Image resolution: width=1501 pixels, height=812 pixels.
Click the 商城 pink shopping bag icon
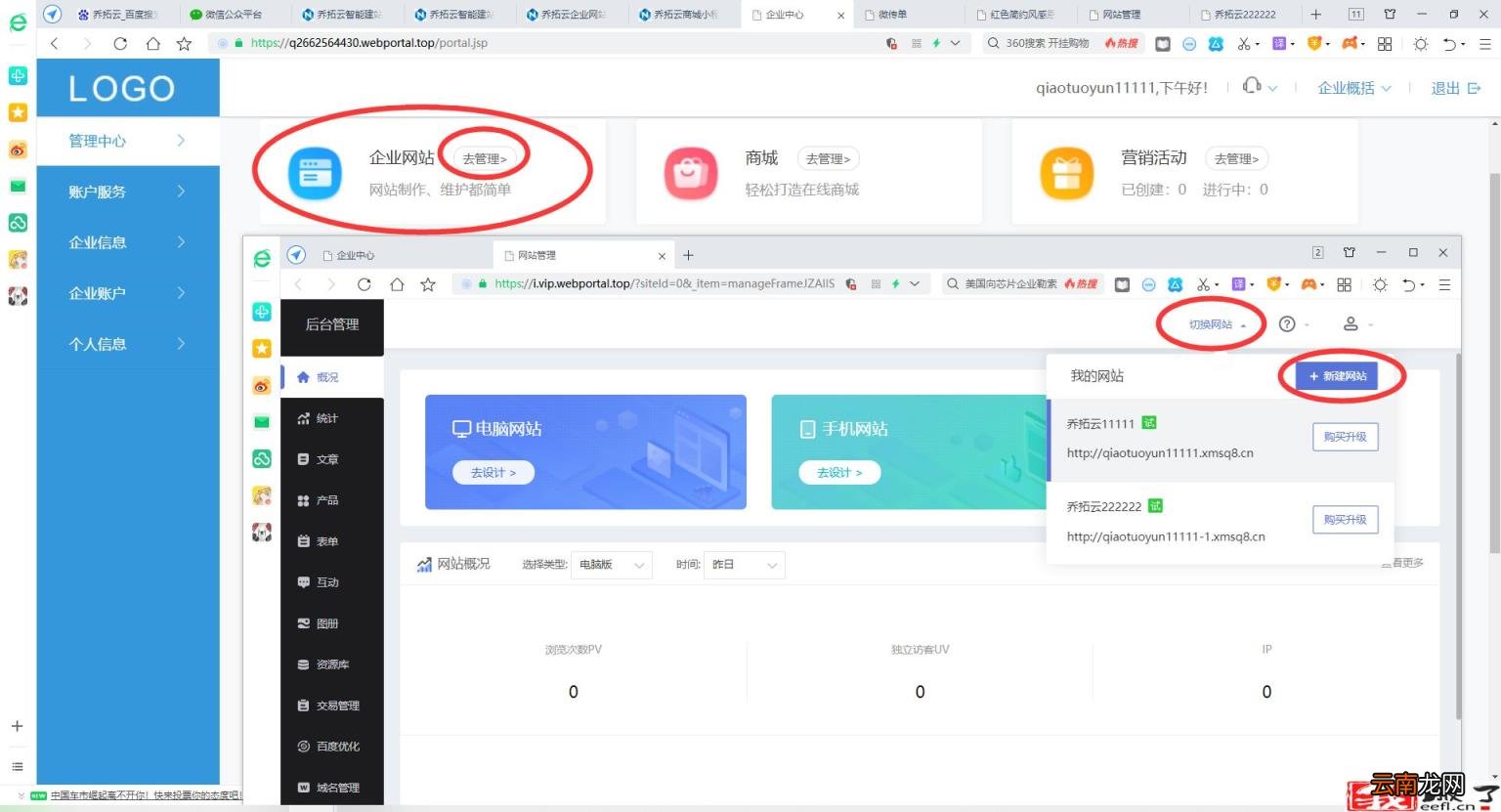(x=691, y=174)
